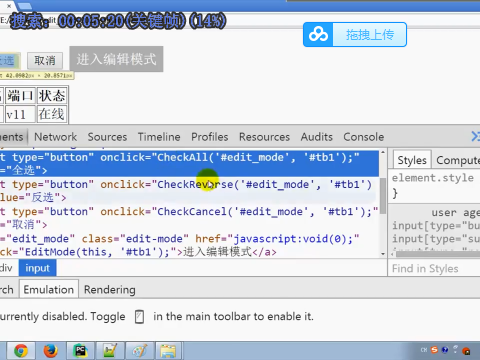This screenshot has width=480, height=360.
Task: Select the div breadcrumb item
Action: [6, 268]
